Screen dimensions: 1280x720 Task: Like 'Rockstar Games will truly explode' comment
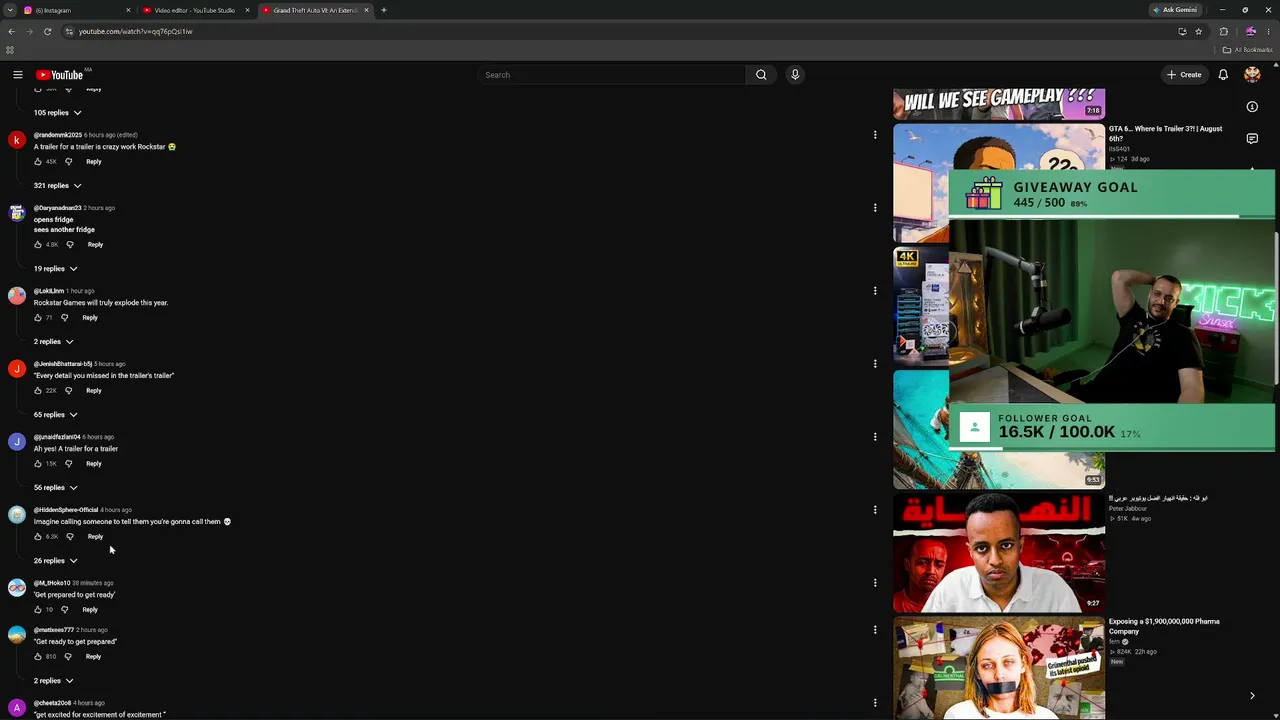(x=38, y=317)
